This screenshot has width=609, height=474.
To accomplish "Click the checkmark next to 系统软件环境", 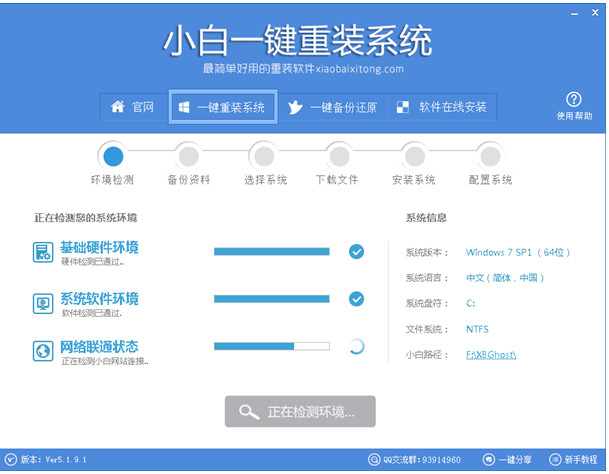I will (356, 299).
